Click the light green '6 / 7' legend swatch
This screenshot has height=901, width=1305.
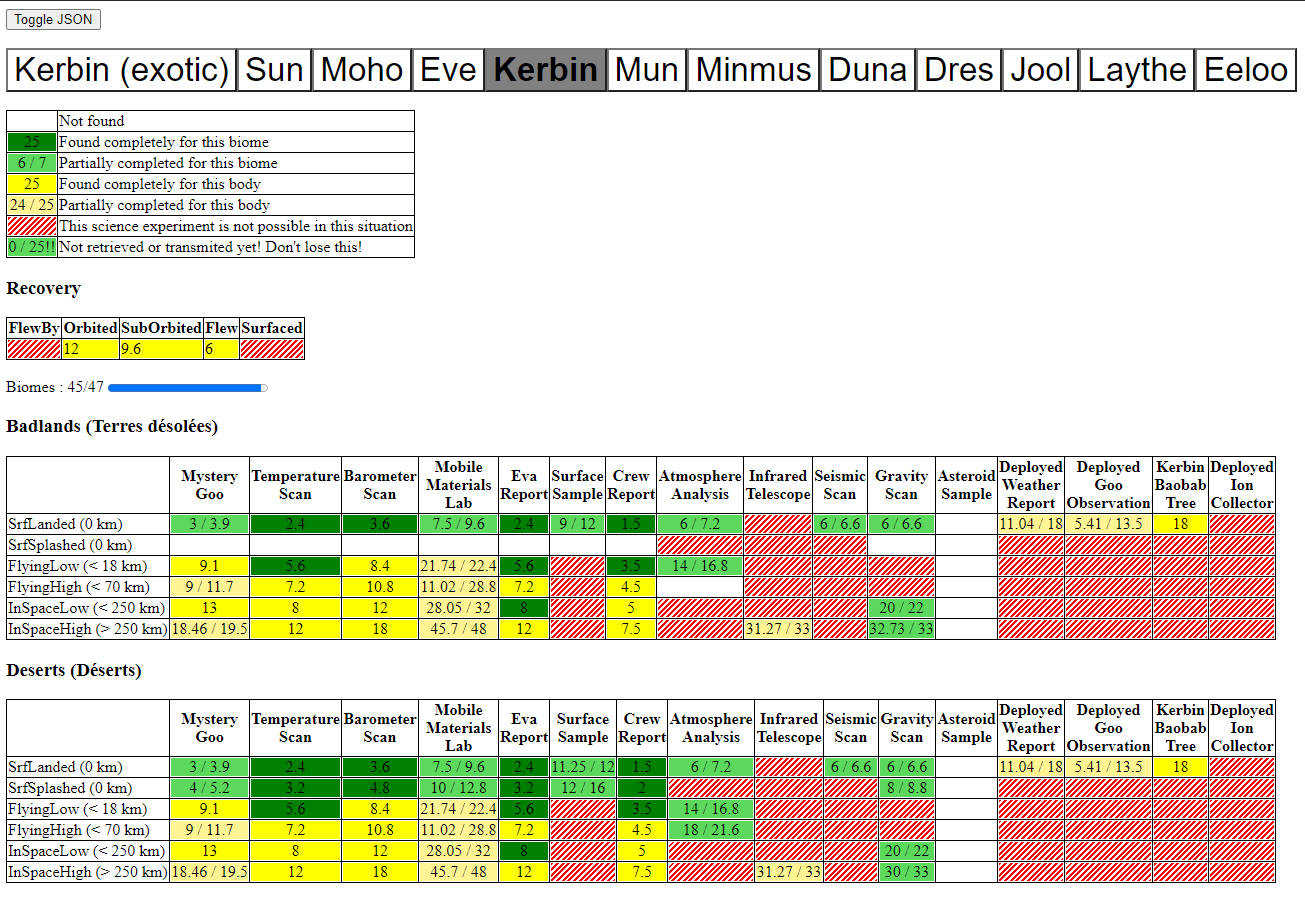32,163
